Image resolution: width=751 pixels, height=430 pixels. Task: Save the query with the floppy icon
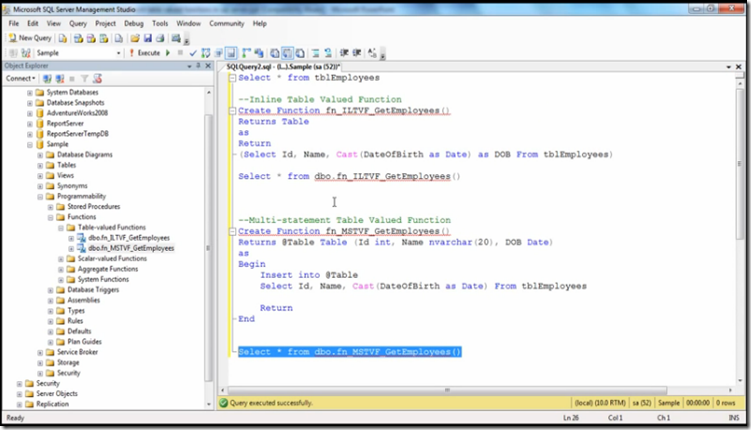148,38
